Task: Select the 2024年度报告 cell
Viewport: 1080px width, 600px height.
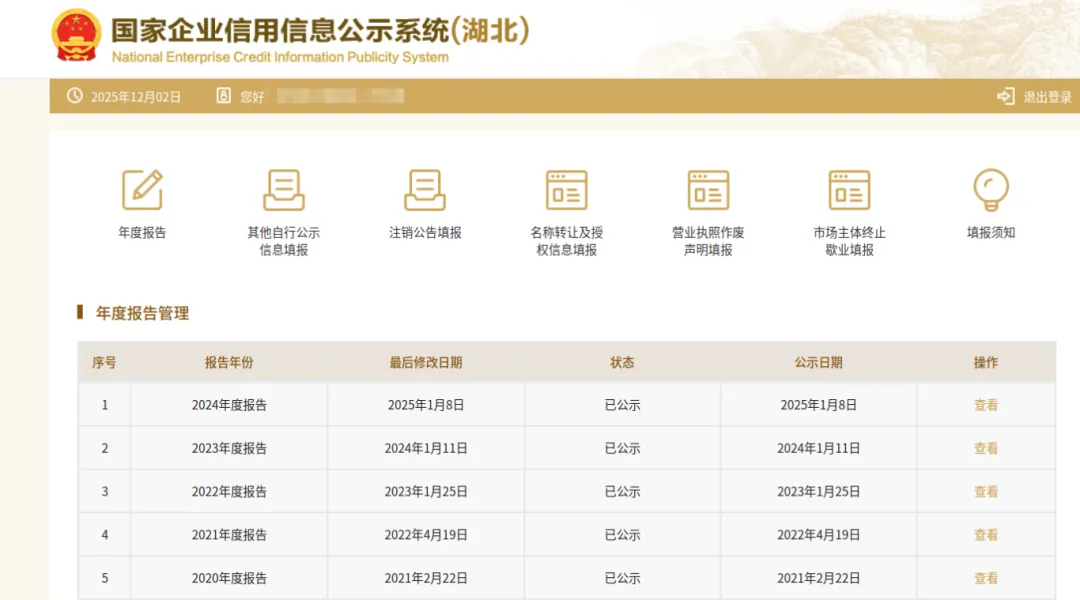Action: point(229,405)
